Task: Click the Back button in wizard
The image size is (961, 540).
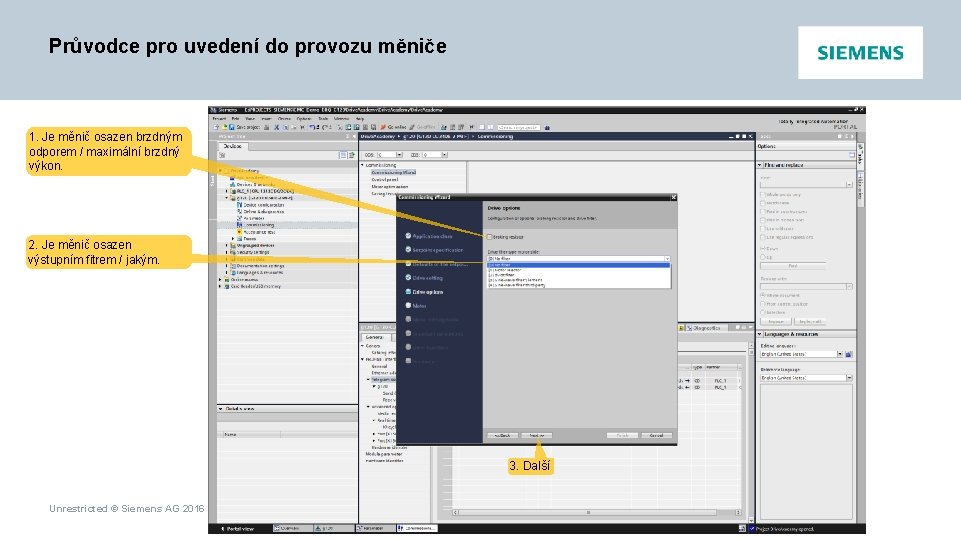Action: tap(502, 435)
